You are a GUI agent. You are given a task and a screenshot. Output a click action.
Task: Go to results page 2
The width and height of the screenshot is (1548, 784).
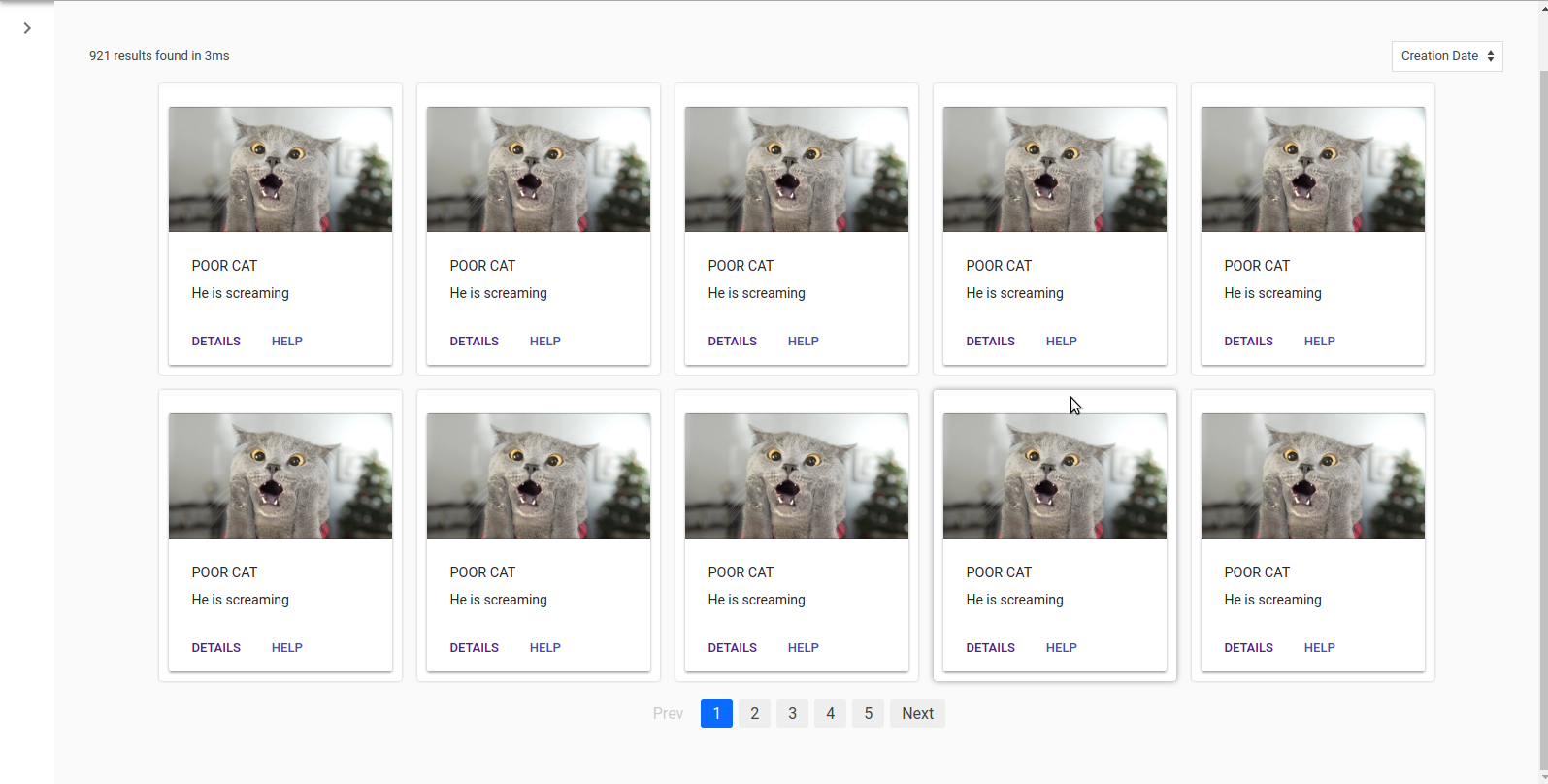click(754, 713)
